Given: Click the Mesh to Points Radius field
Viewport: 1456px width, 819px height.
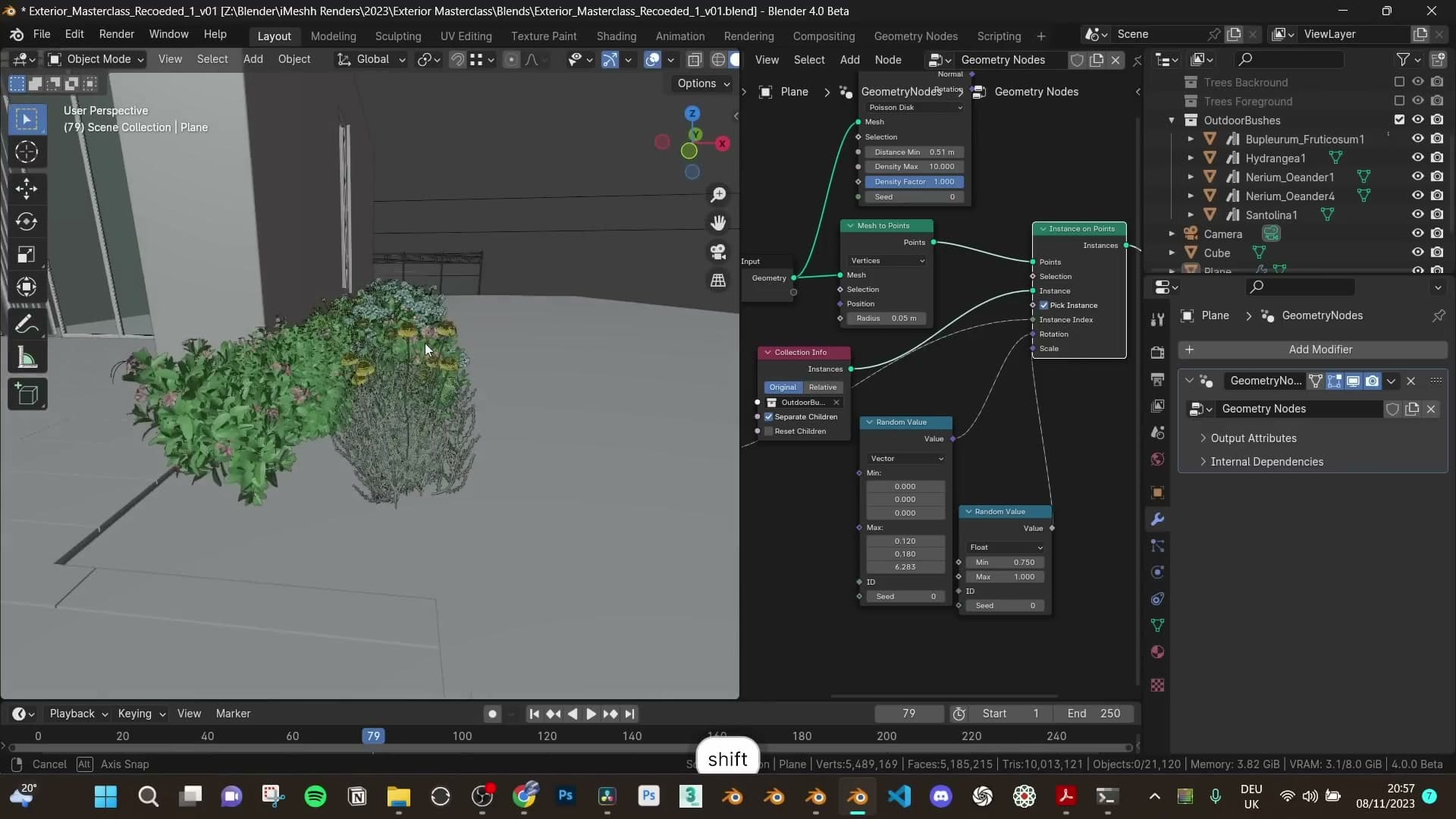Looking at the screenshot, I should 886,318.
